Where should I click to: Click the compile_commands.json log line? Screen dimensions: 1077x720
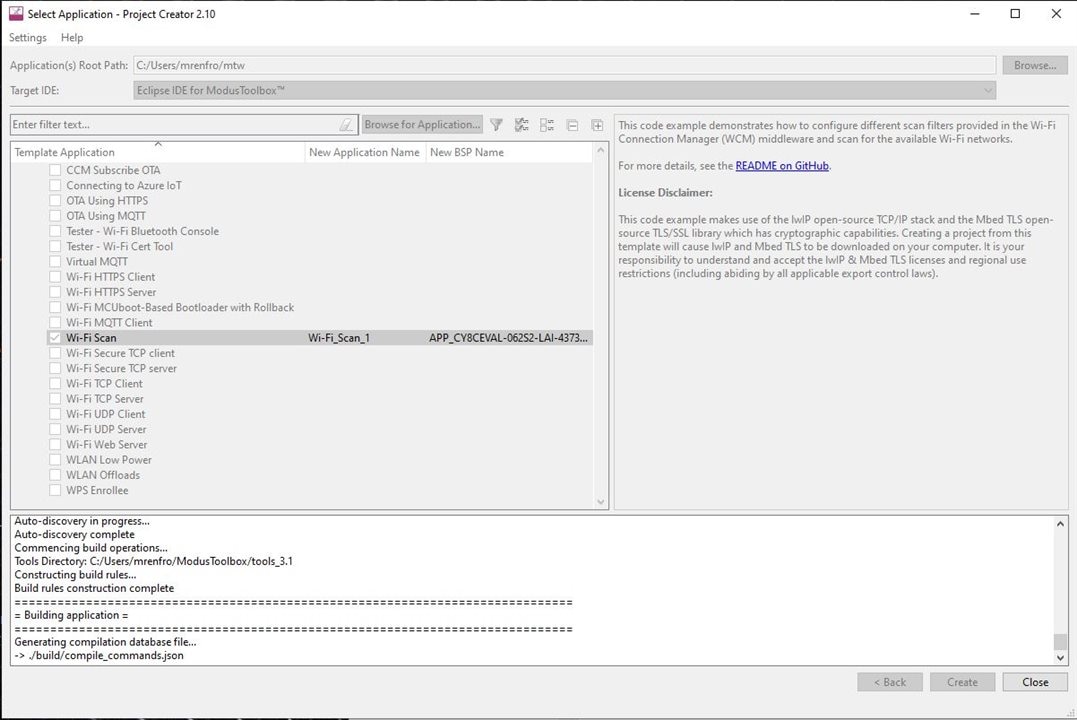click(99, 655)
